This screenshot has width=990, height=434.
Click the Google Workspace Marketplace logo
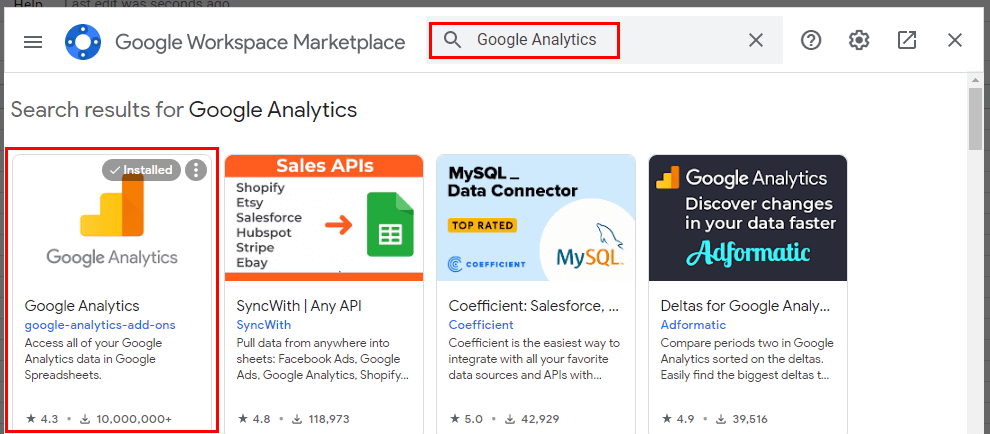click(83, 42)
